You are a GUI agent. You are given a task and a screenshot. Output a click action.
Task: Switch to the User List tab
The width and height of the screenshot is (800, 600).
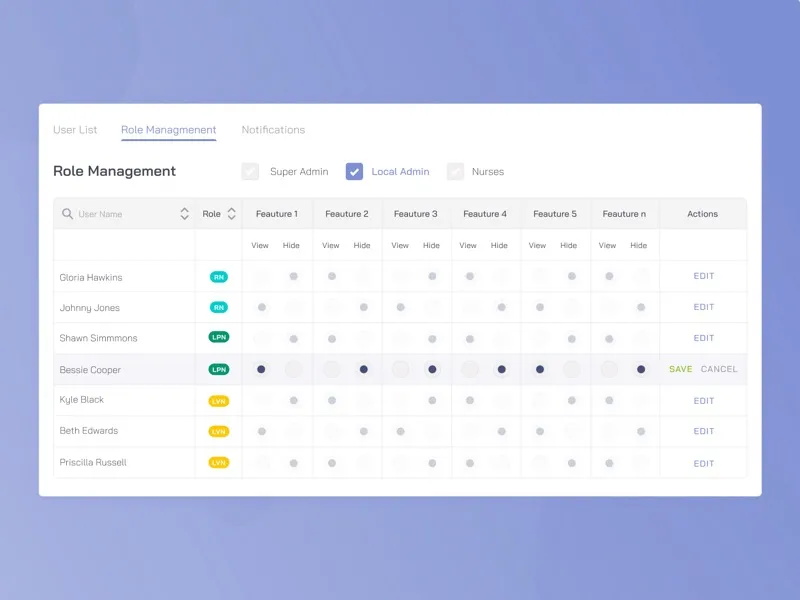[x=75, y=130]
